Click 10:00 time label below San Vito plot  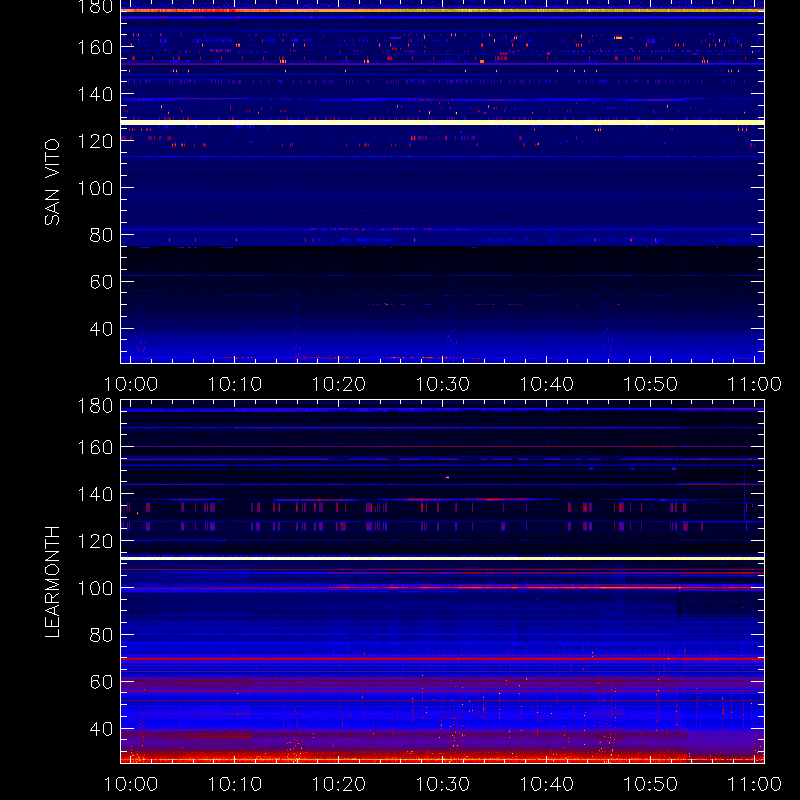pyautogui.click(x=131, y=384)
